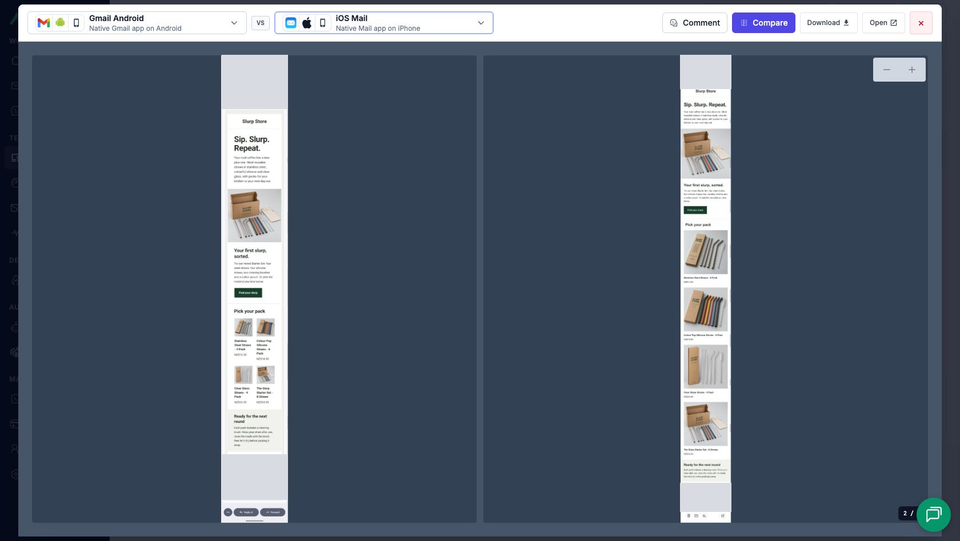
Task: Close the comparison with the red X
Action: point(921,23)
